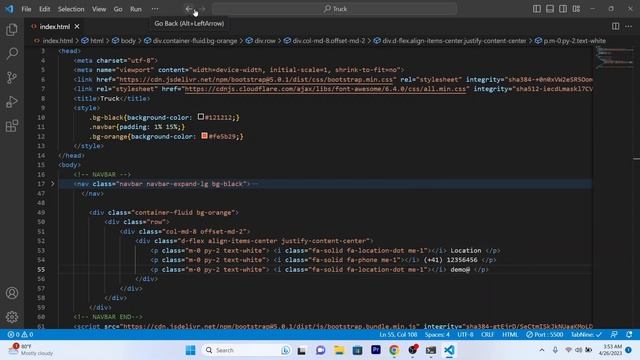Open the UTF-8 encoding selector
Image resolution: width=640 pixels, height=360 pixels.
pyautogui.click(x=465, y=334)
